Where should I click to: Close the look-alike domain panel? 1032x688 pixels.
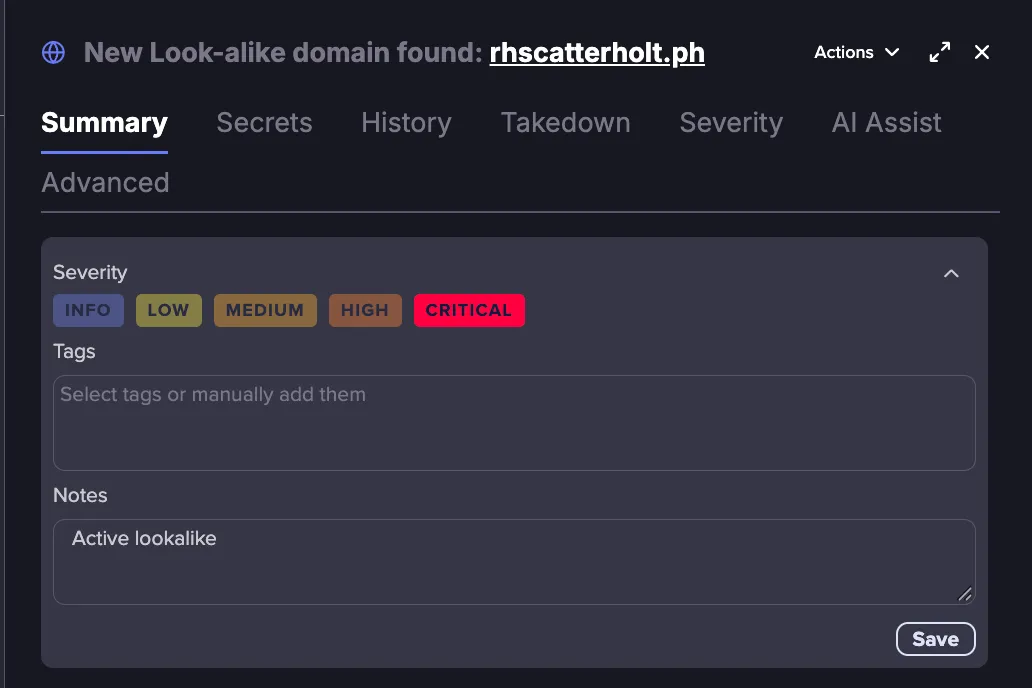click(981, 52)
